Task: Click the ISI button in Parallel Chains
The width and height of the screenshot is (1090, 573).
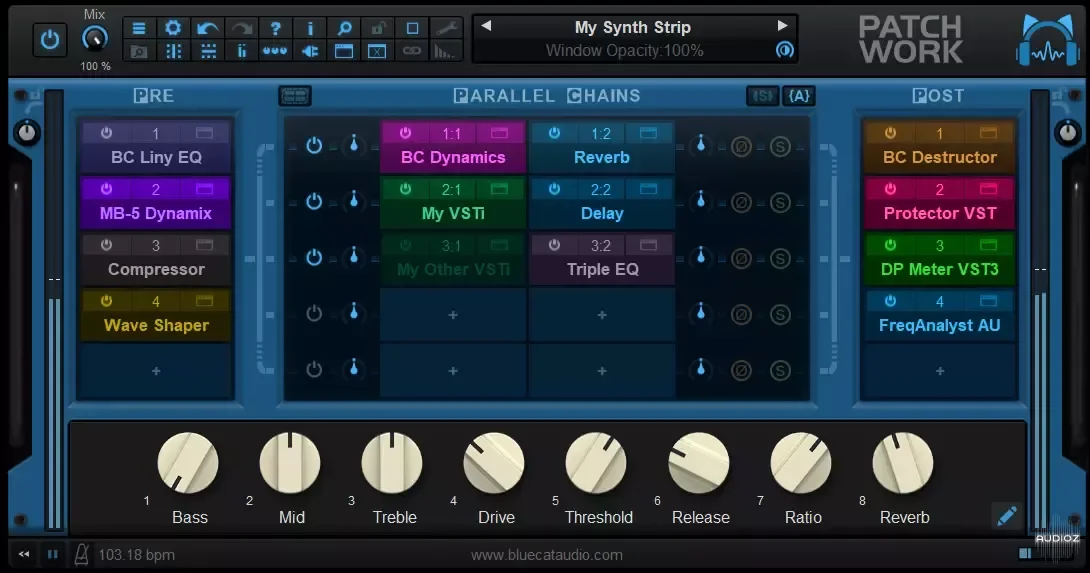Action: pos(763,96)
